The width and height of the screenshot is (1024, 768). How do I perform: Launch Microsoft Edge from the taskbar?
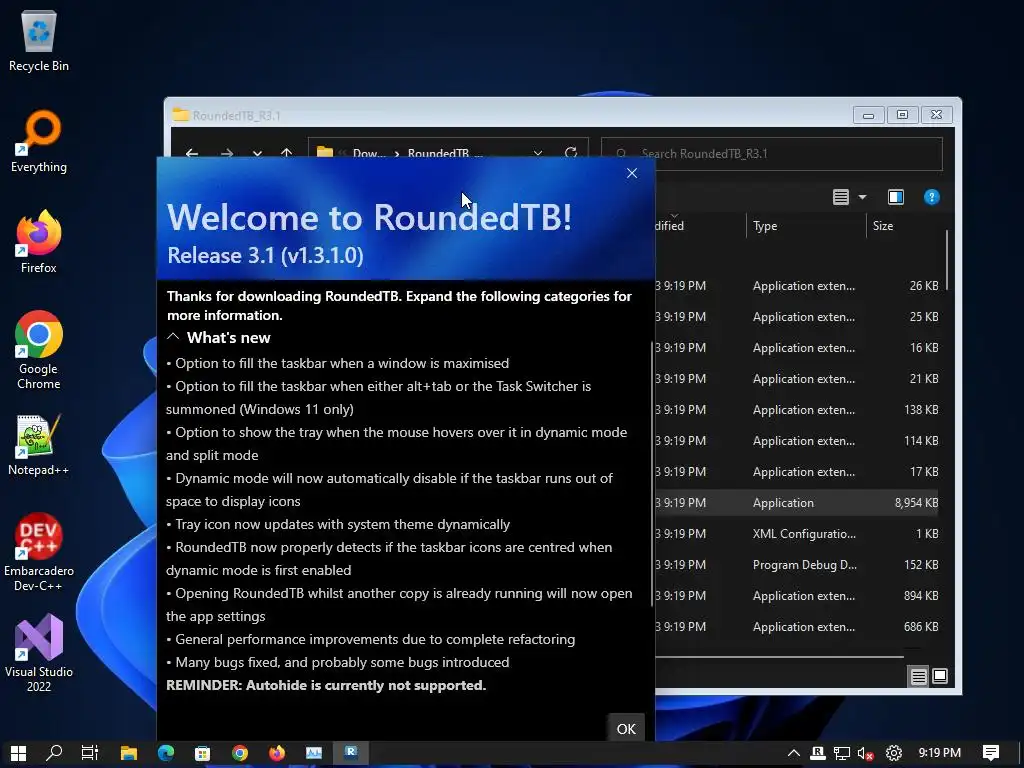tap(166, 753)
